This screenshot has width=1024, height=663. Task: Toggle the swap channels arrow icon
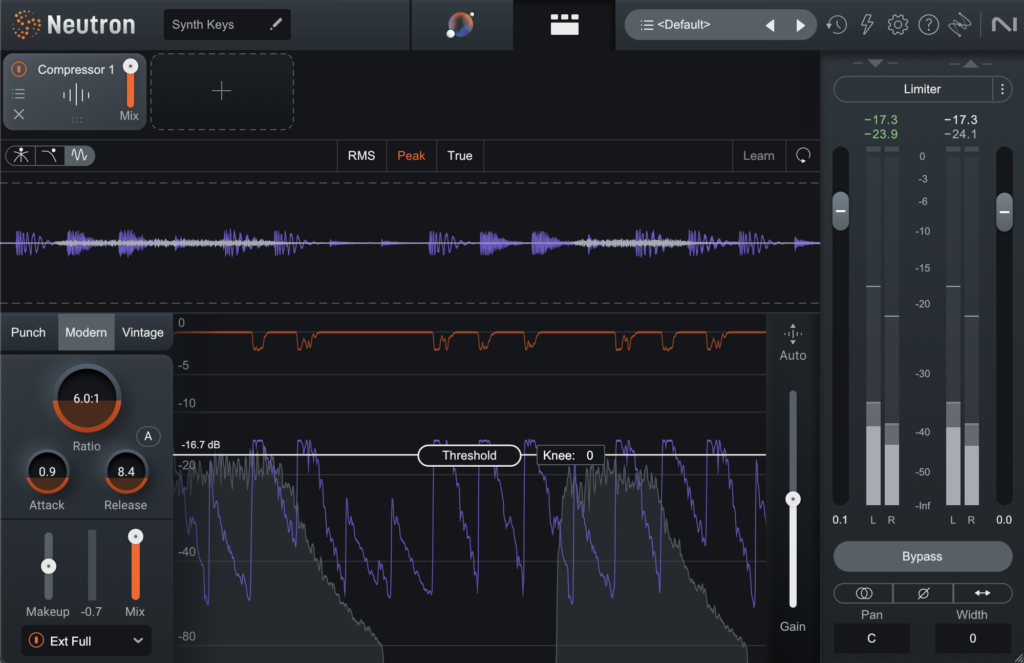[x=982, y=593]
